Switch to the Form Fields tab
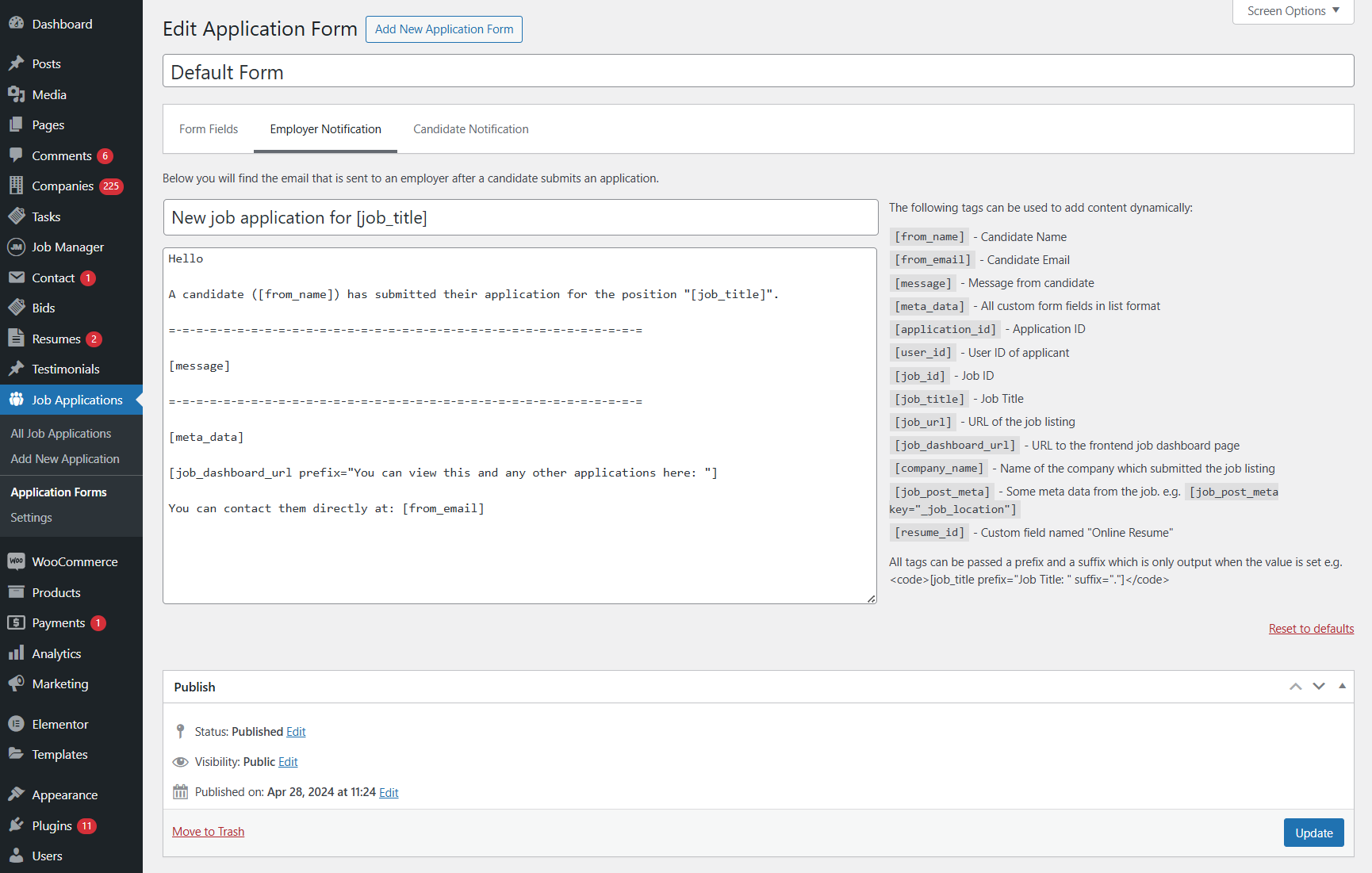This screenshot has width=1372, height=873. click(x=209, y=129)
